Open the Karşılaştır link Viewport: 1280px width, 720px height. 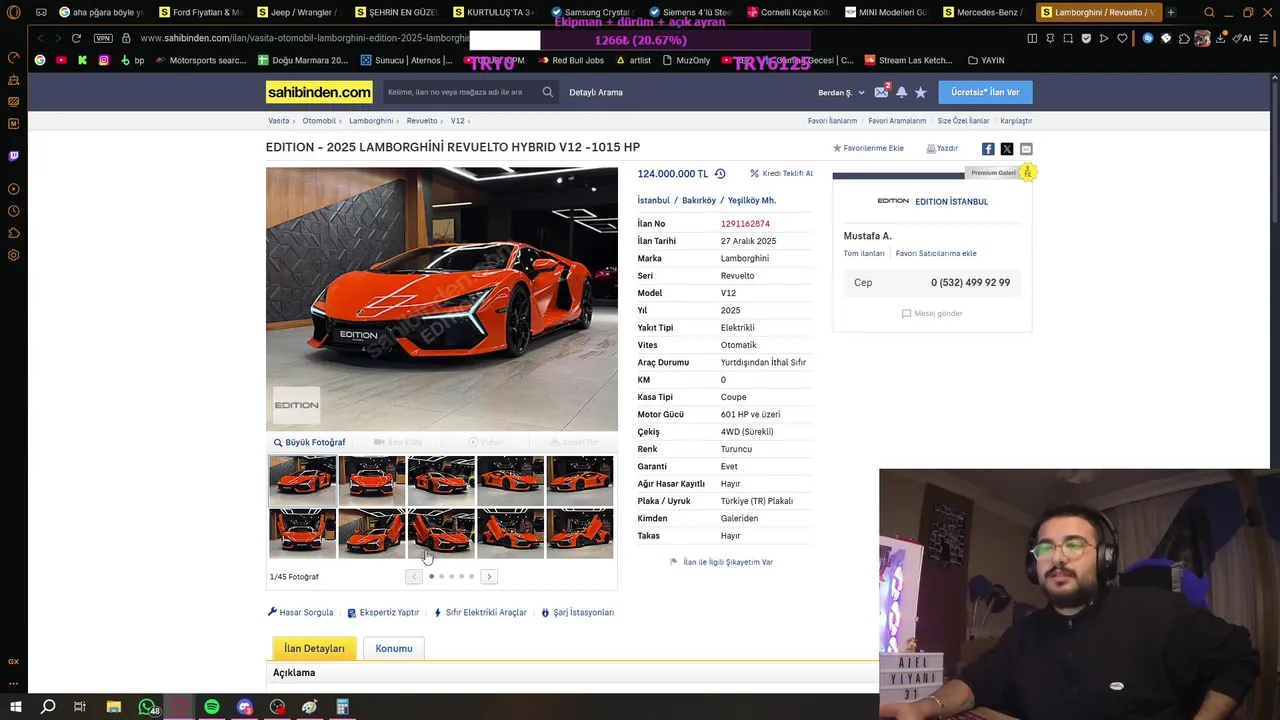tap(1016, 121)
